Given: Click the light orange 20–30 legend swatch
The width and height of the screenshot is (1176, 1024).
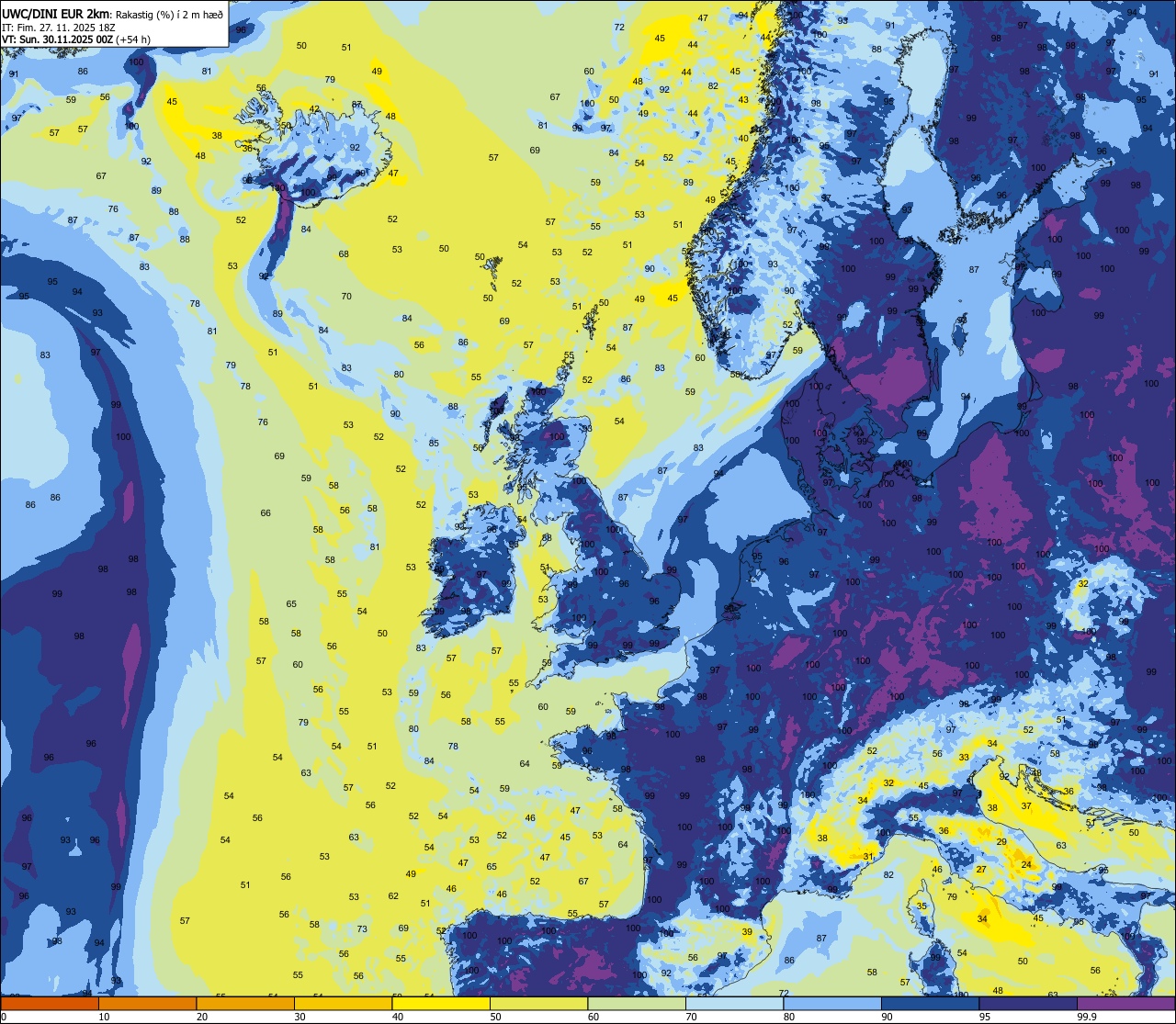Looking at the screenshot, I should (245, 1003).
